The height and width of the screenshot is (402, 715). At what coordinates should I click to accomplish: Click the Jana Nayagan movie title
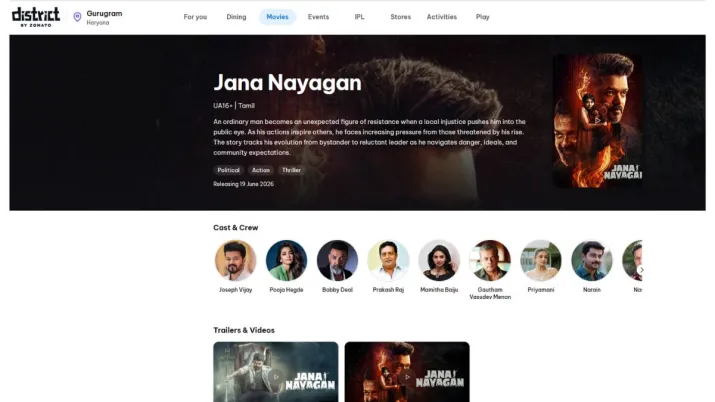tap(287, 83)
